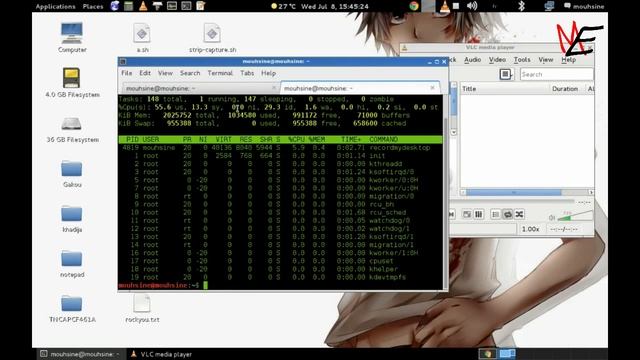640x360 pixels.
Task: Click the Bluetooth icon in top panel
Action: pyautogui.click(x=521, y=6)
